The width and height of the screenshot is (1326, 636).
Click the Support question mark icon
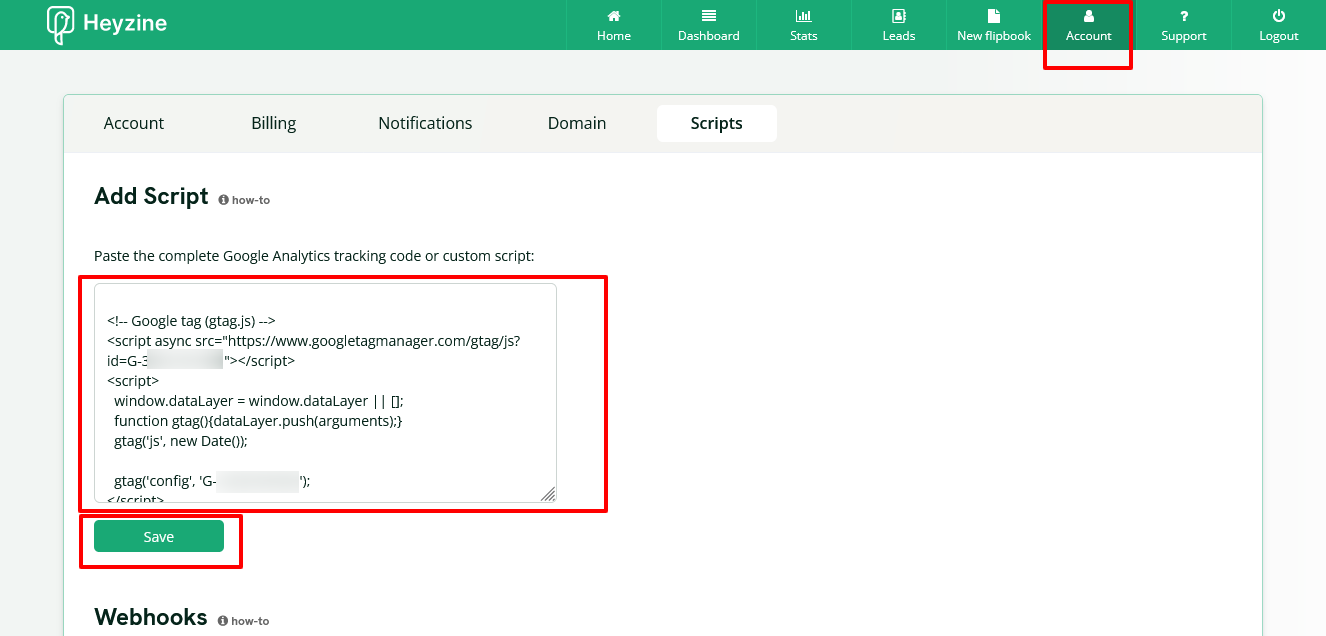1184,16
